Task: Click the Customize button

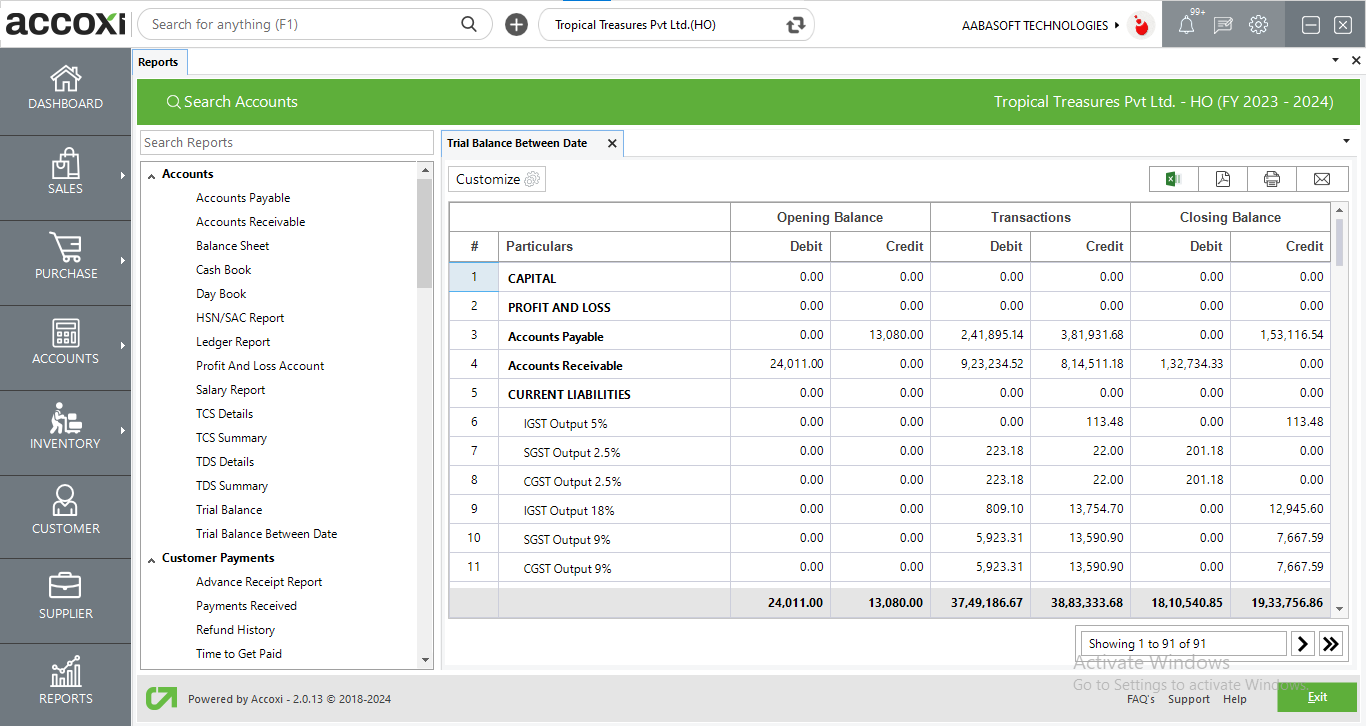Action: [x=497, y=179]
